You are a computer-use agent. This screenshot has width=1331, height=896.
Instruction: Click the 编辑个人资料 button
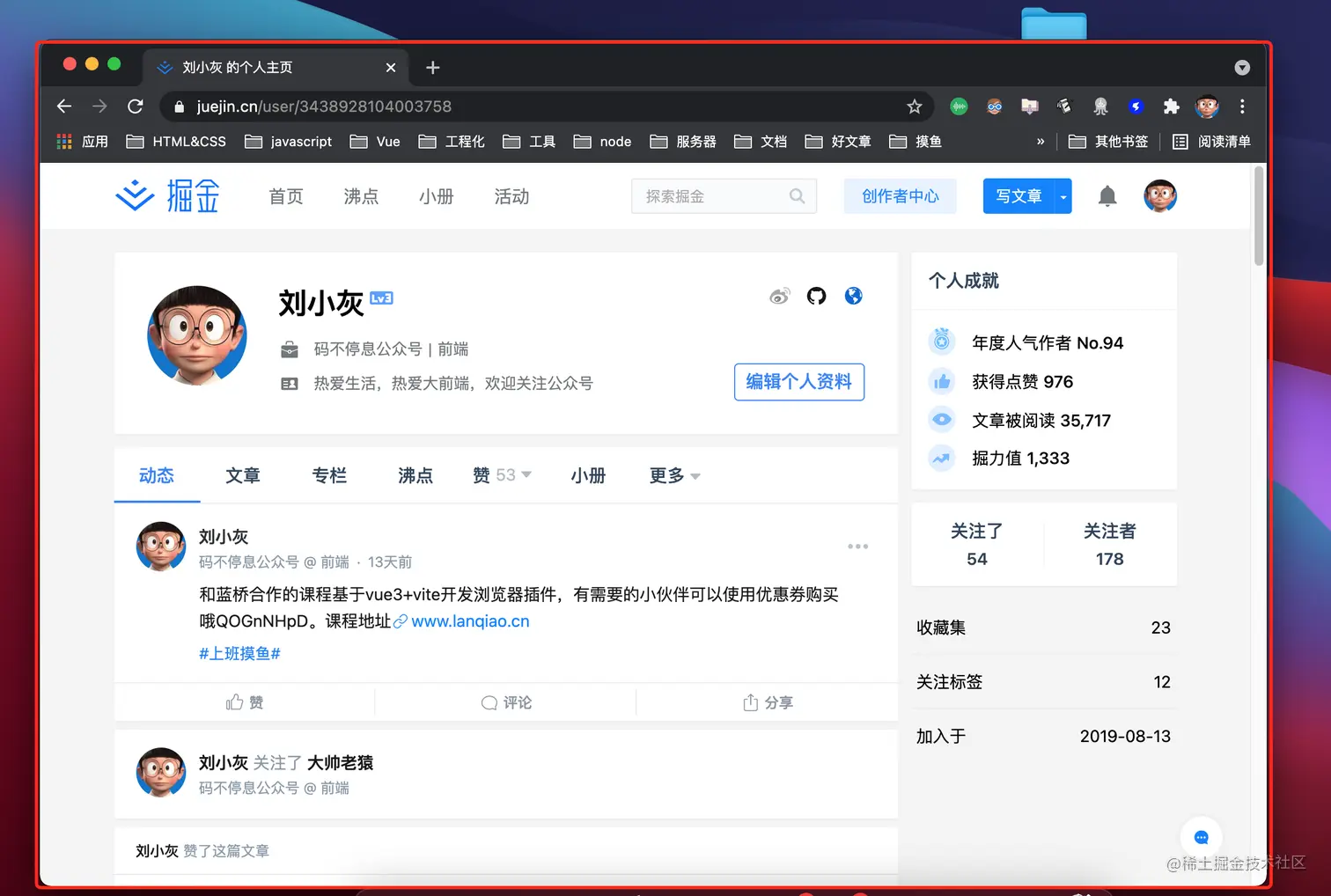point(799,382)
